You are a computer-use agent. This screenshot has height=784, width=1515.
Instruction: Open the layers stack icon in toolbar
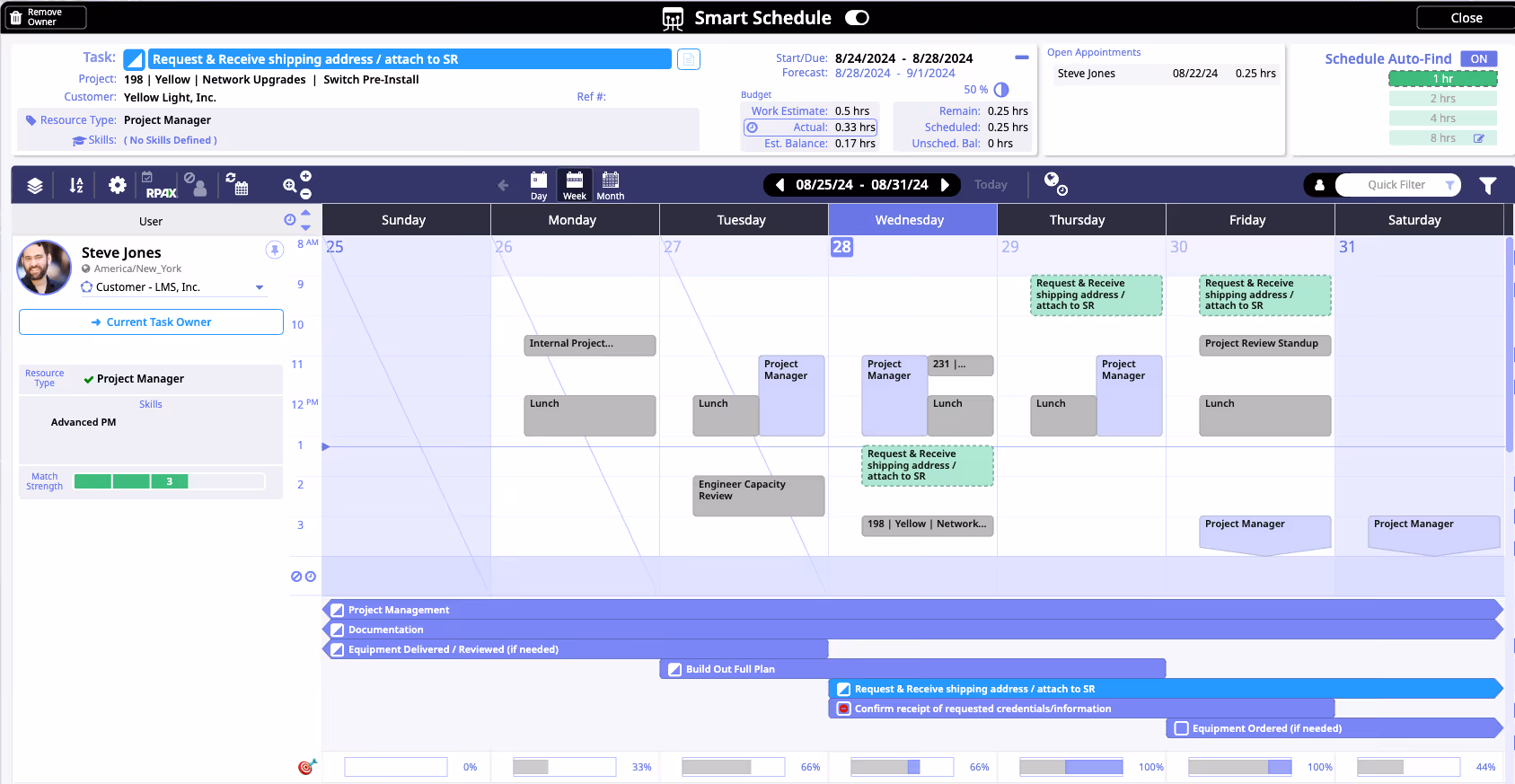point(35,186)
